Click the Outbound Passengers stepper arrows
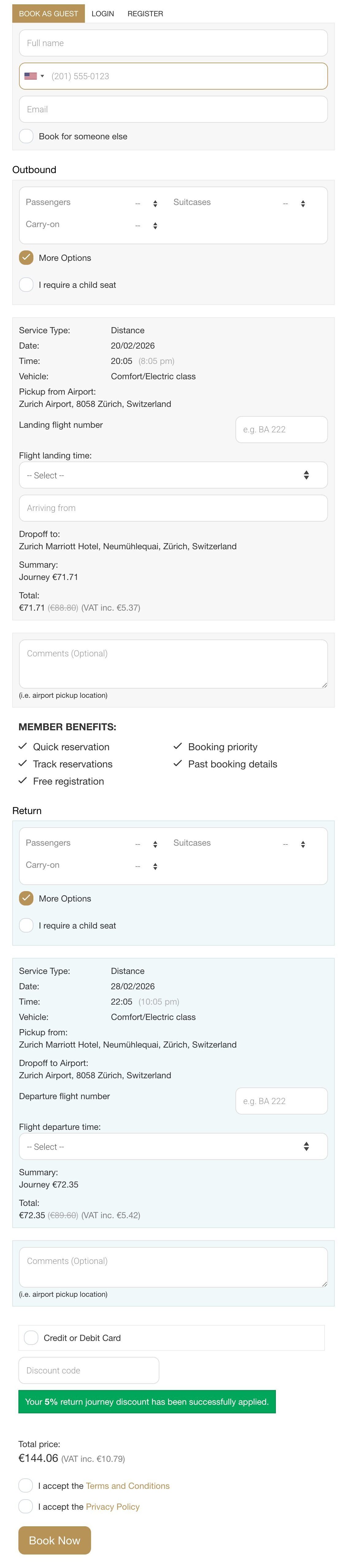The width and height of the screenshot is (347, 1568). coord(155,203)
